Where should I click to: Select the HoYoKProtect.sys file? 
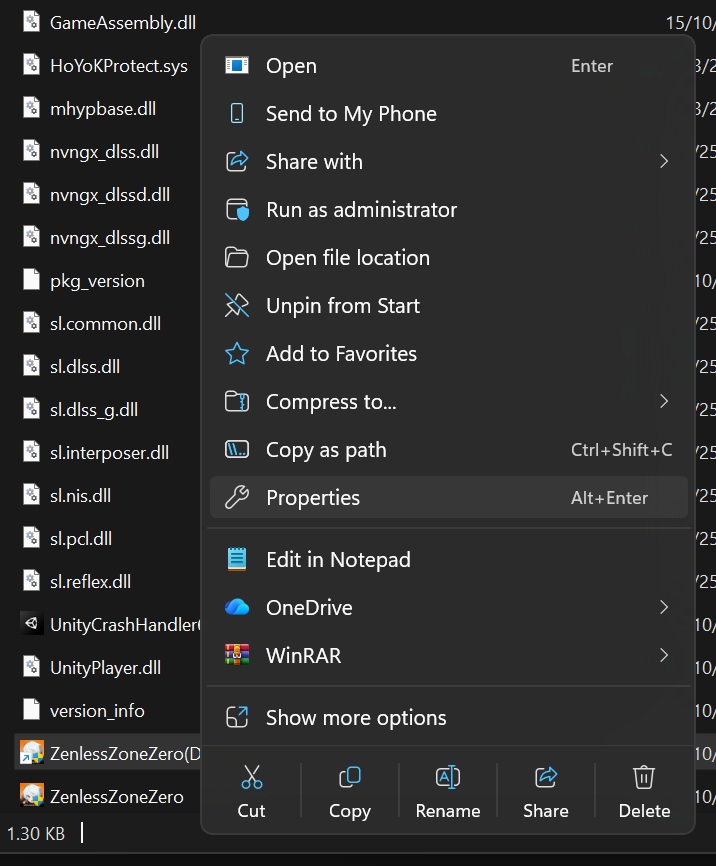point(118,66)
